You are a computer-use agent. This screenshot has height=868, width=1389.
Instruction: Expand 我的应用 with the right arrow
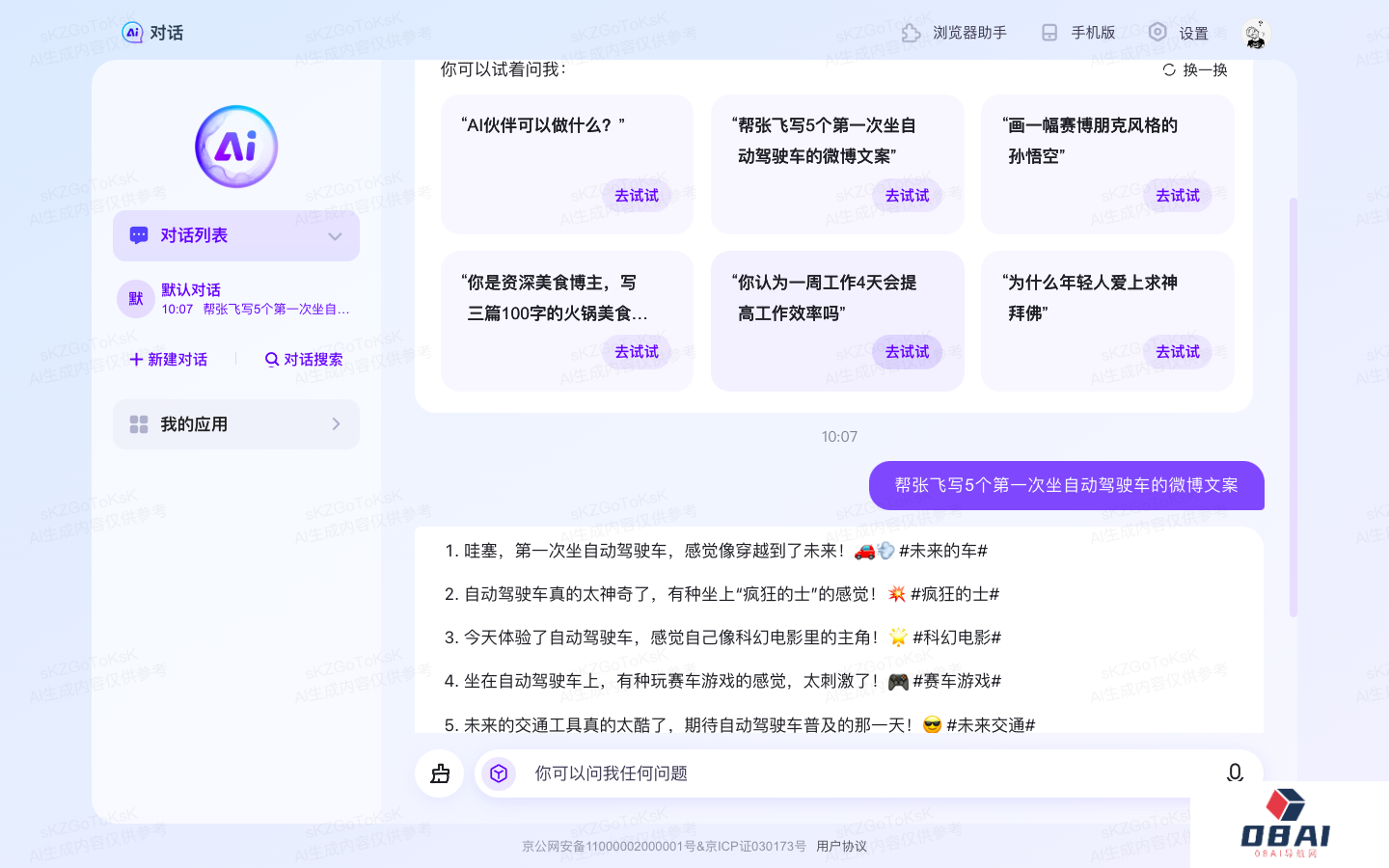[336, 423]
